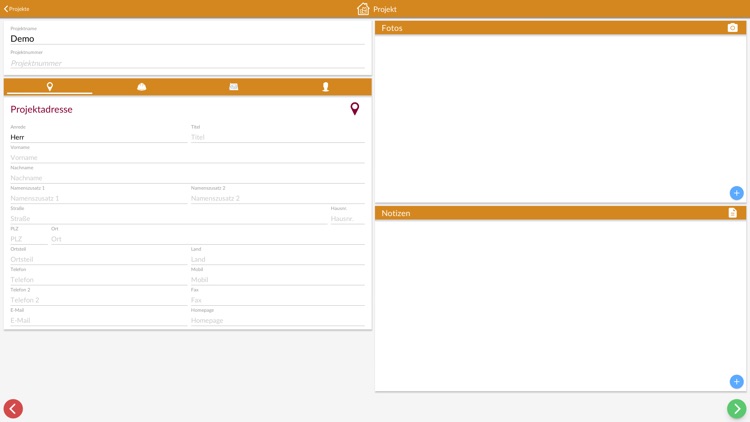
Task: Click the Straße input field
Action: [x=169, y=219]
